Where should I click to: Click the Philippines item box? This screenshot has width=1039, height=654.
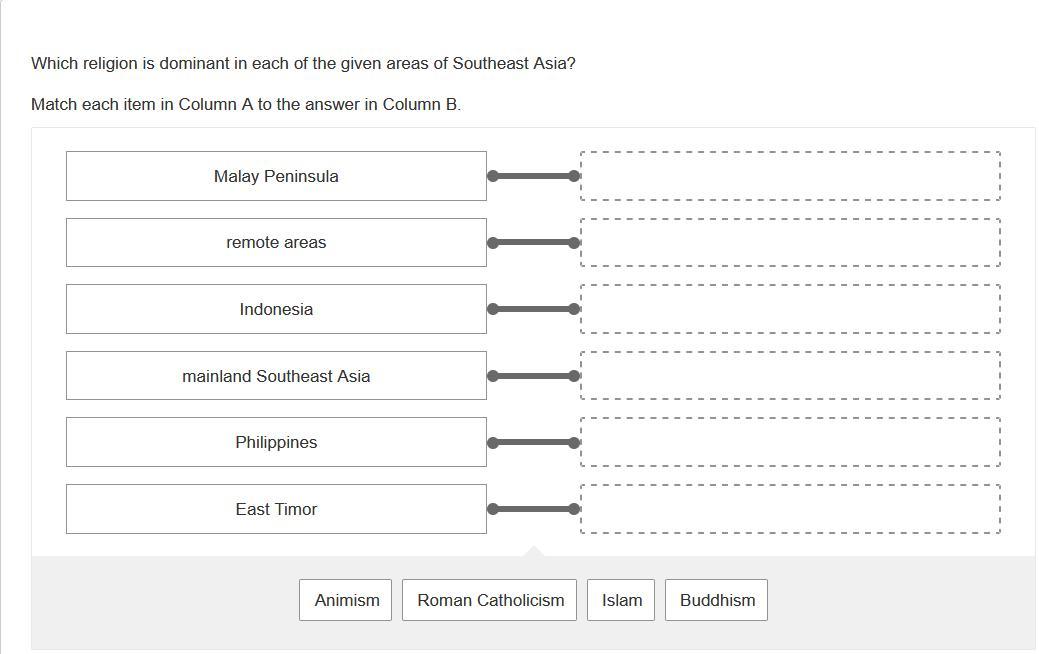[276, 442]
